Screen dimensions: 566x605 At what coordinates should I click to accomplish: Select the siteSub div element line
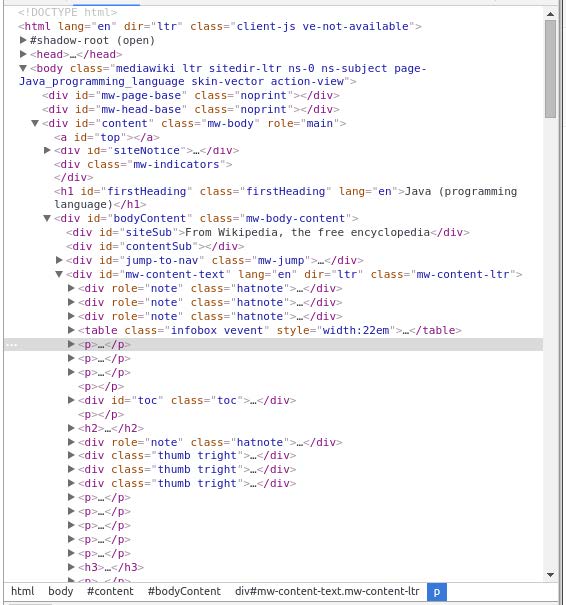(268, 232)
